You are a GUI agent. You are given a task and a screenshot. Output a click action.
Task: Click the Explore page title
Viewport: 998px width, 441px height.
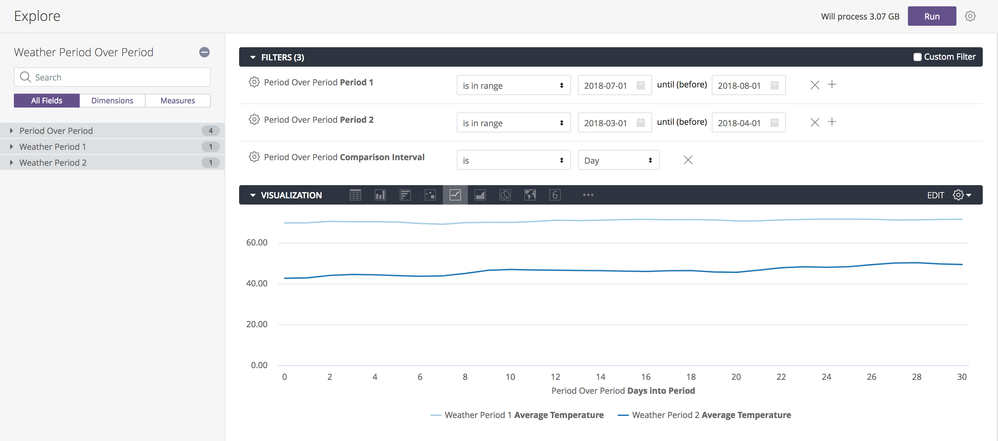pos(38,17)
